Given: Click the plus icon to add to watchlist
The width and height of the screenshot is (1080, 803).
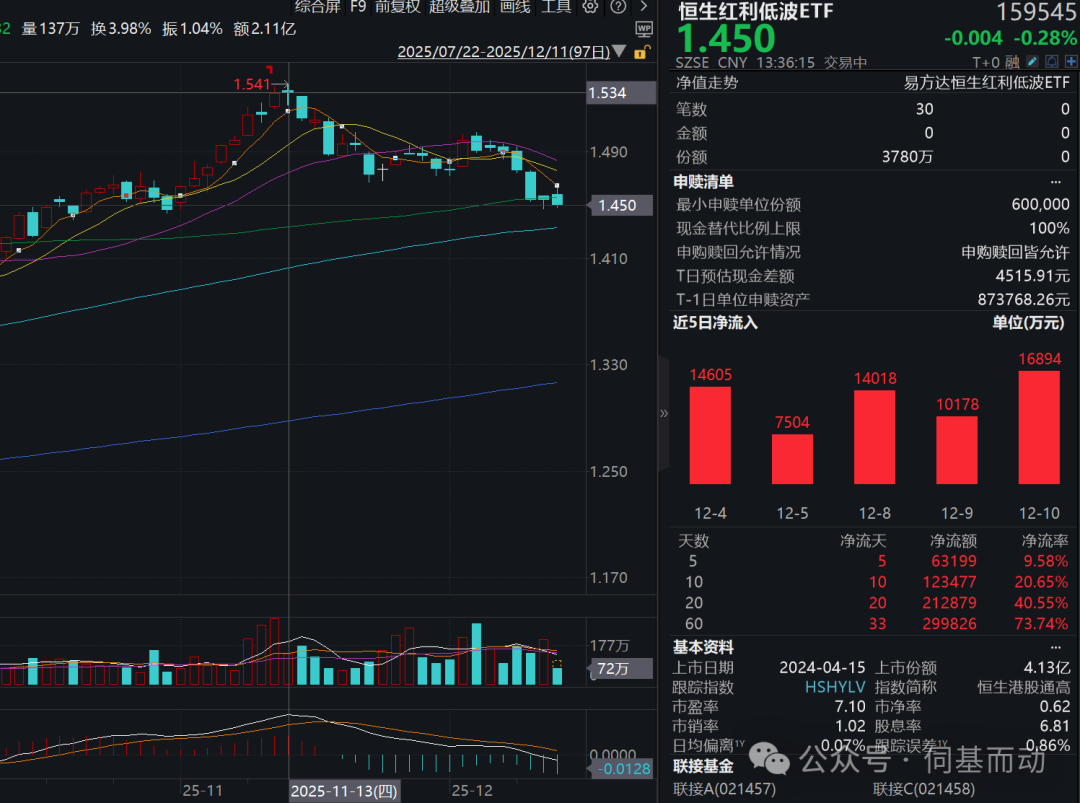Looking at the screenshot, I should tap(1070, 62).
